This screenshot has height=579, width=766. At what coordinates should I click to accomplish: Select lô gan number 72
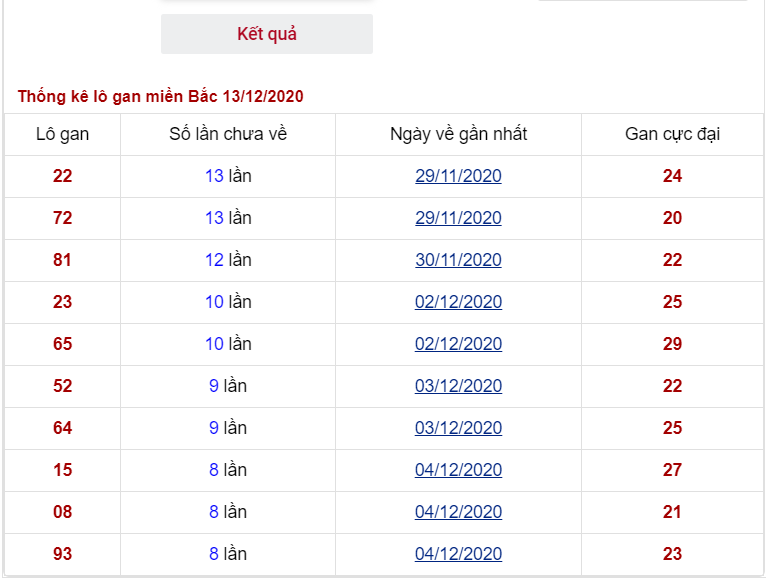coord(63,218)
